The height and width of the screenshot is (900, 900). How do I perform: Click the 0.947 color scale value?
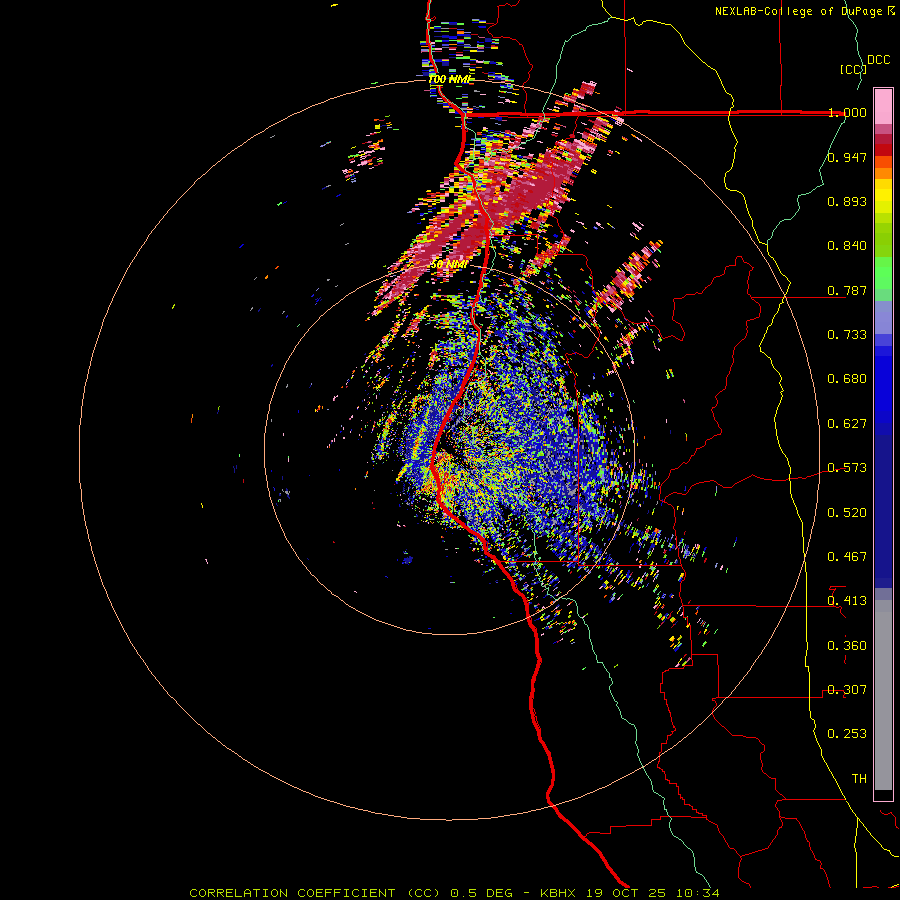(847, 157)
